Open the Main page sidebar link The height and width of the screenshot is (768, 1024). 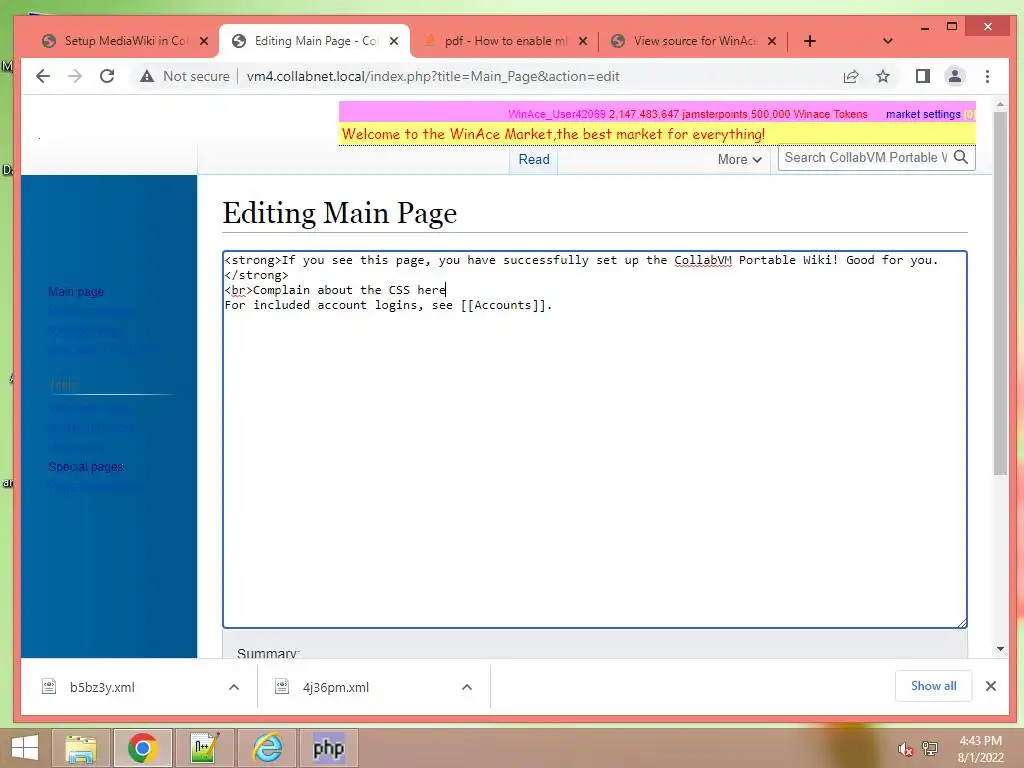76,291
